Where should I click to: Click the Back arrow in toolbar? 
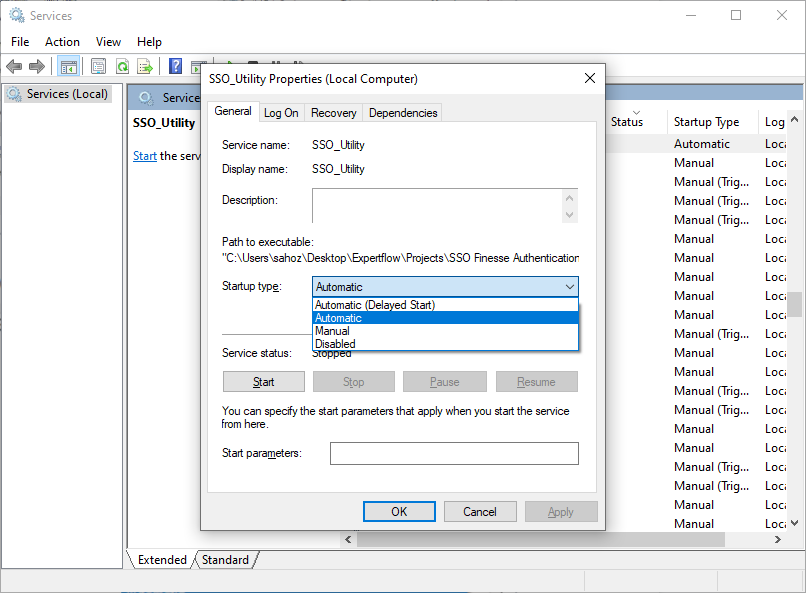pos(14,67)
